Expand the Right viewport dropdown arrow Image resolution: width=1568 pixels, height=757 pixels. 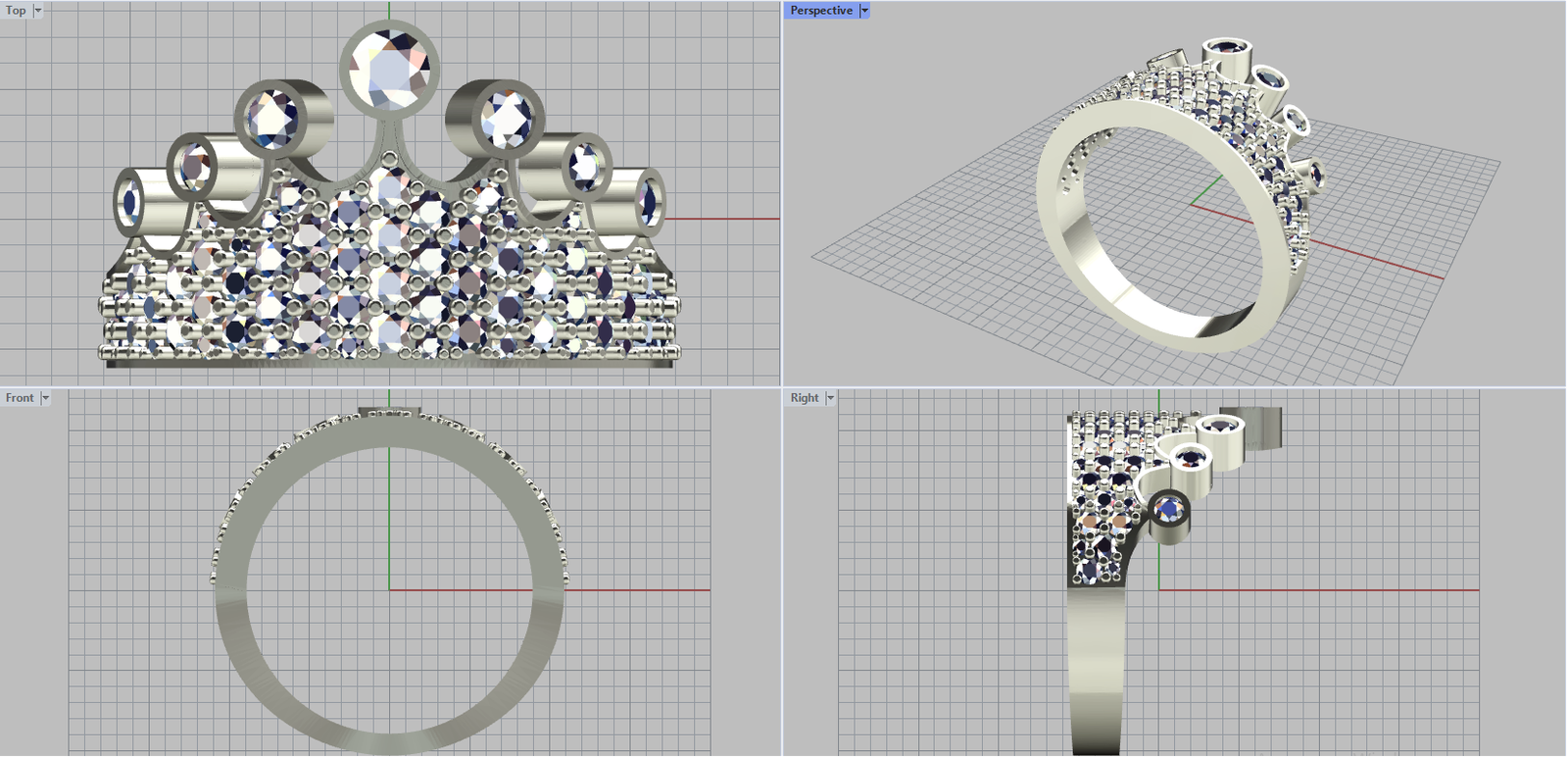[x=830, y=398]
